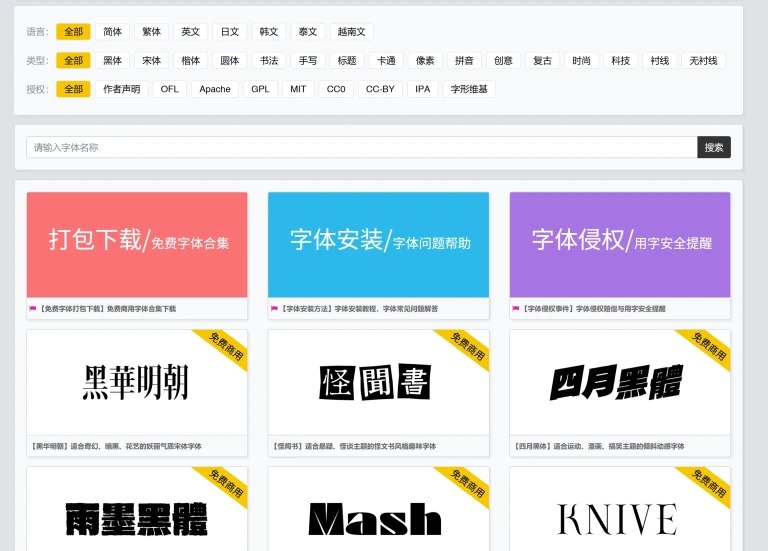Click 免费商用 ribbon on Mash card

tap(466, 485)
